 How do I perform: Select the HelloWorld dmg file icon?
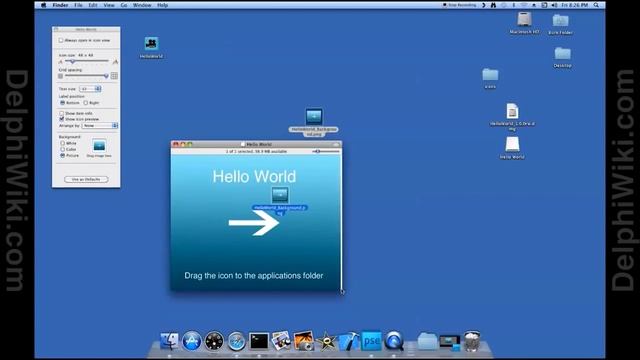(512, 111)
